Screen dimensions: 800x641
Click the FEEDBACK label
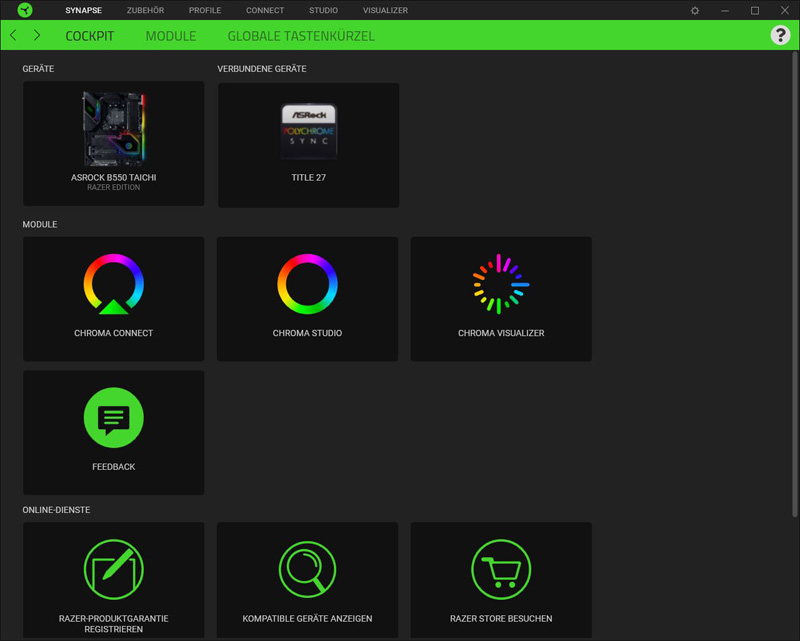[113, 467]
